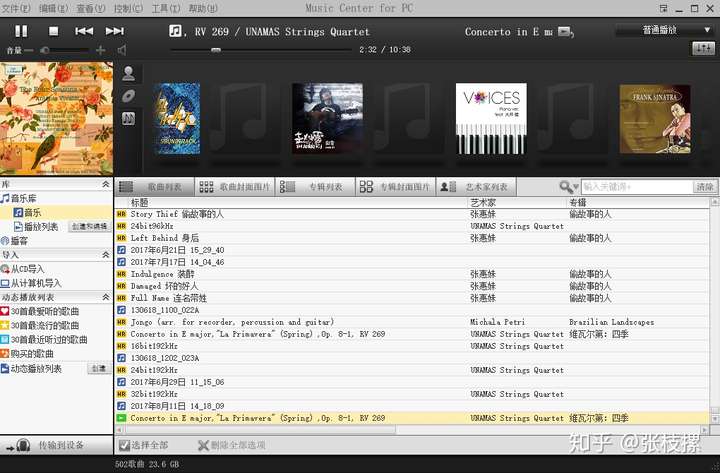Open the equalizer settings button

pyautogui.click(x=703, y=48)
